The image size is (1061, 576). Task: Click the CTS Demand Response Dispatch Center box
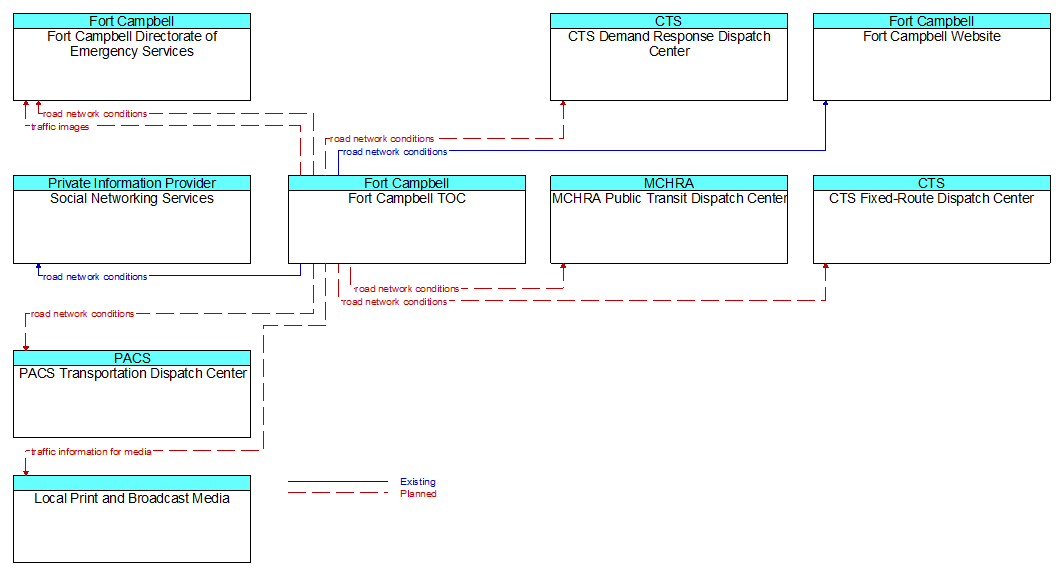(669, 58)
